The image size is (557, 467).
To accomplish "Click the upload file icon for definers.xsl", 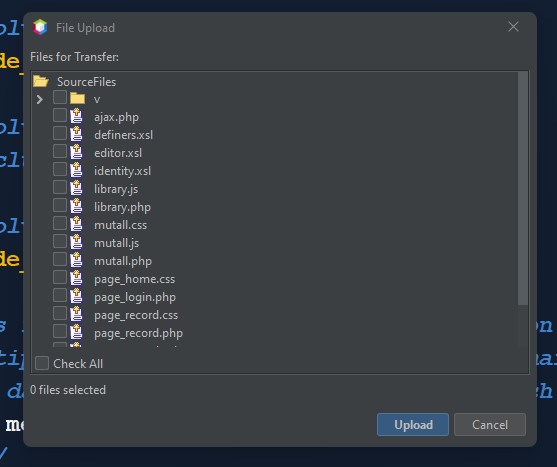I will [76, 134].
